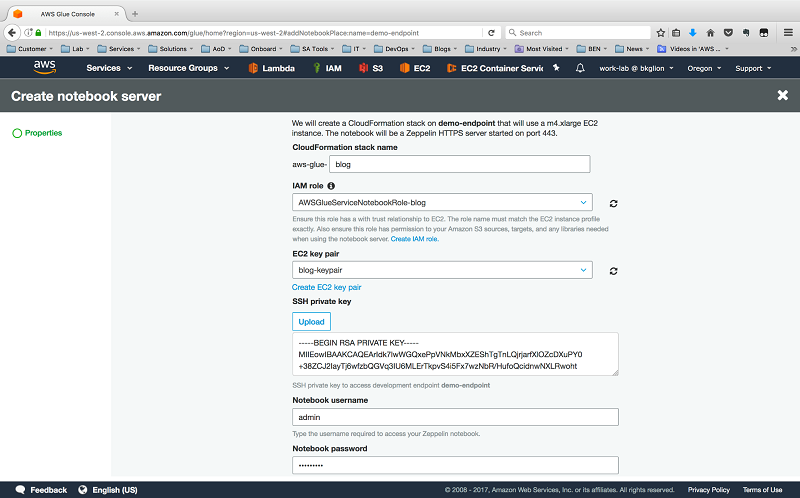Select the Properties step
This screenshot has height=498, width=800.
point(37,133)
